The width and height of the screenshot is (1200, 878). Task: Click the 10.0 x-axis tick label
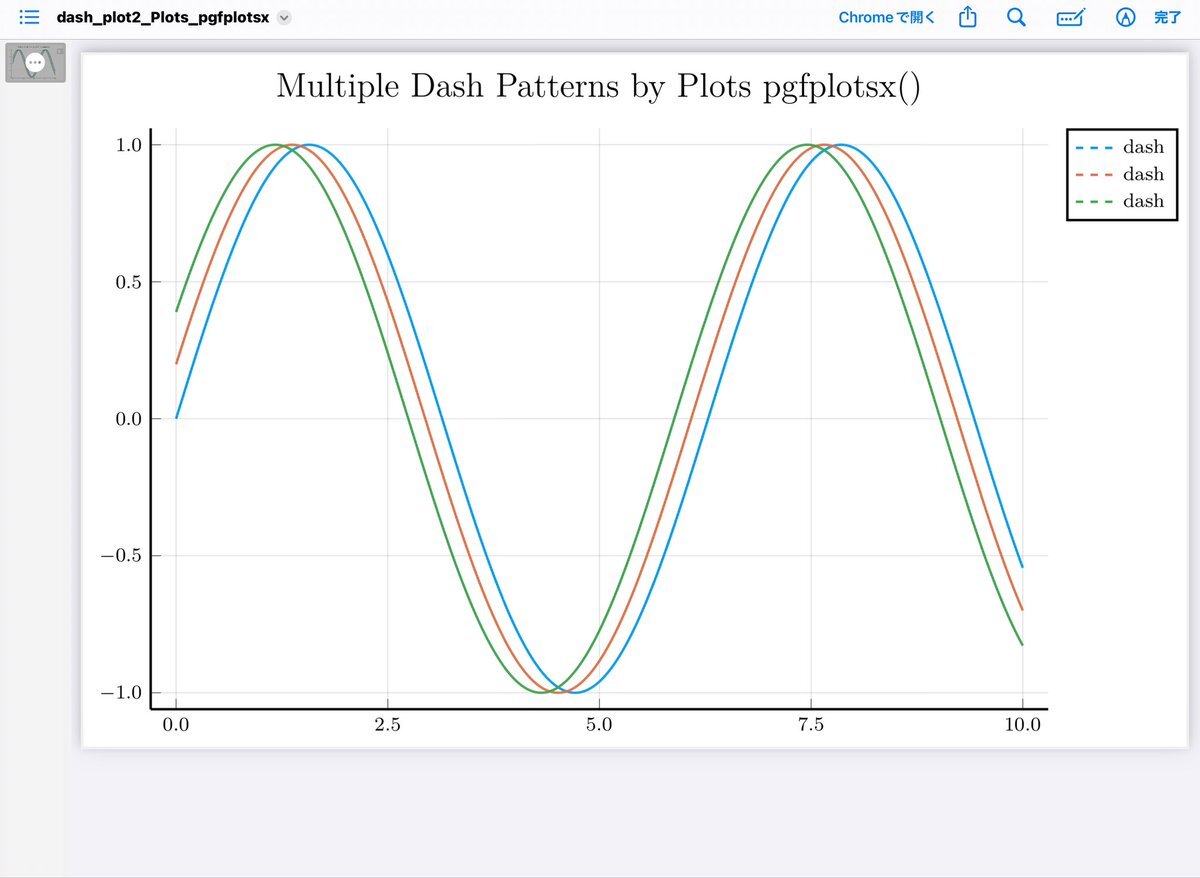1021,725
